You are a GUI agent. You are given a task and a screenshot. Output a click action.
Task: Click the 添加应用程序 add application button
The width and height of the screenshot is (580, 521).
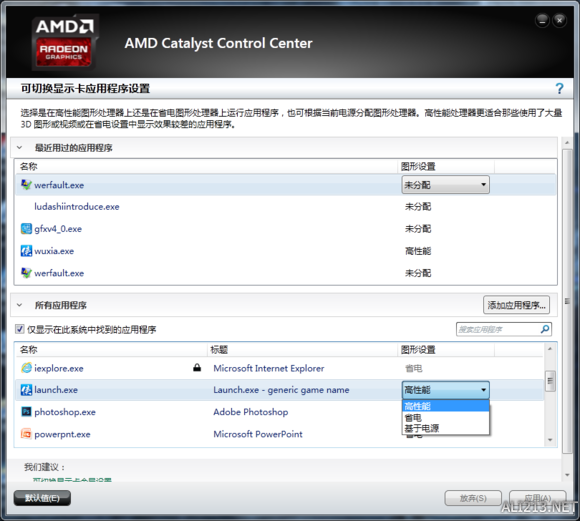(516, 305)
